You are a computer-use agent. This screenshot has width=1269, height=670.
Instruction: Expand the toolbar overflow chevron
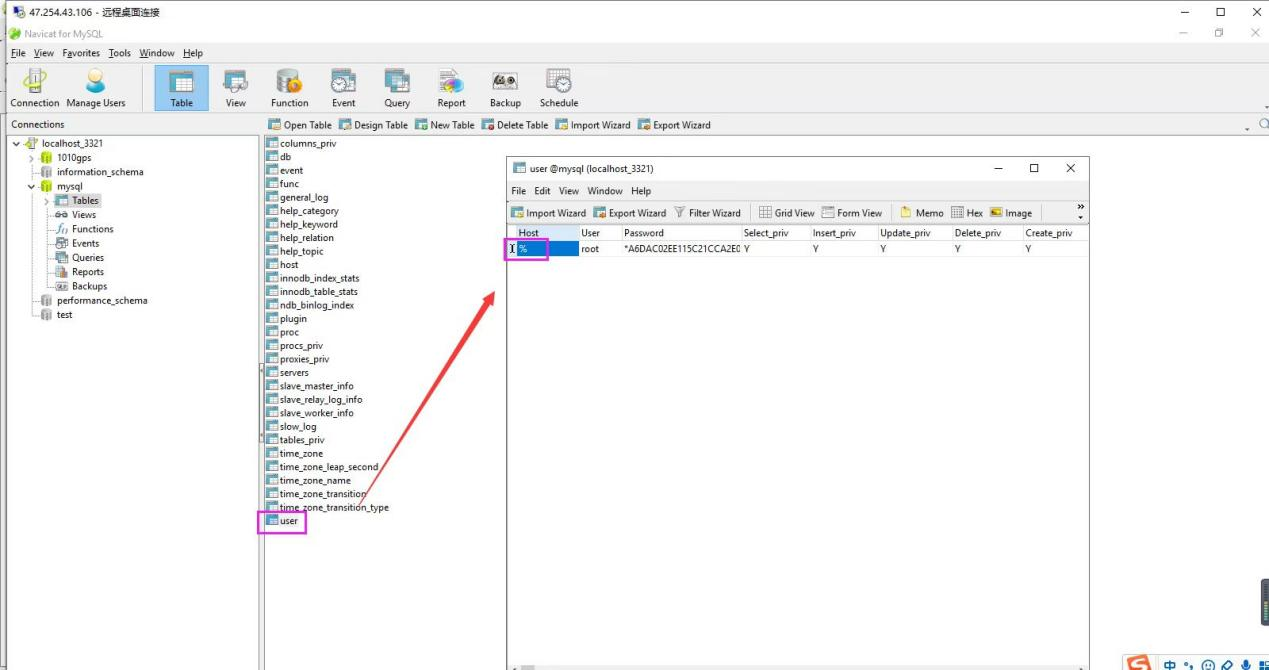(1080, 212)
